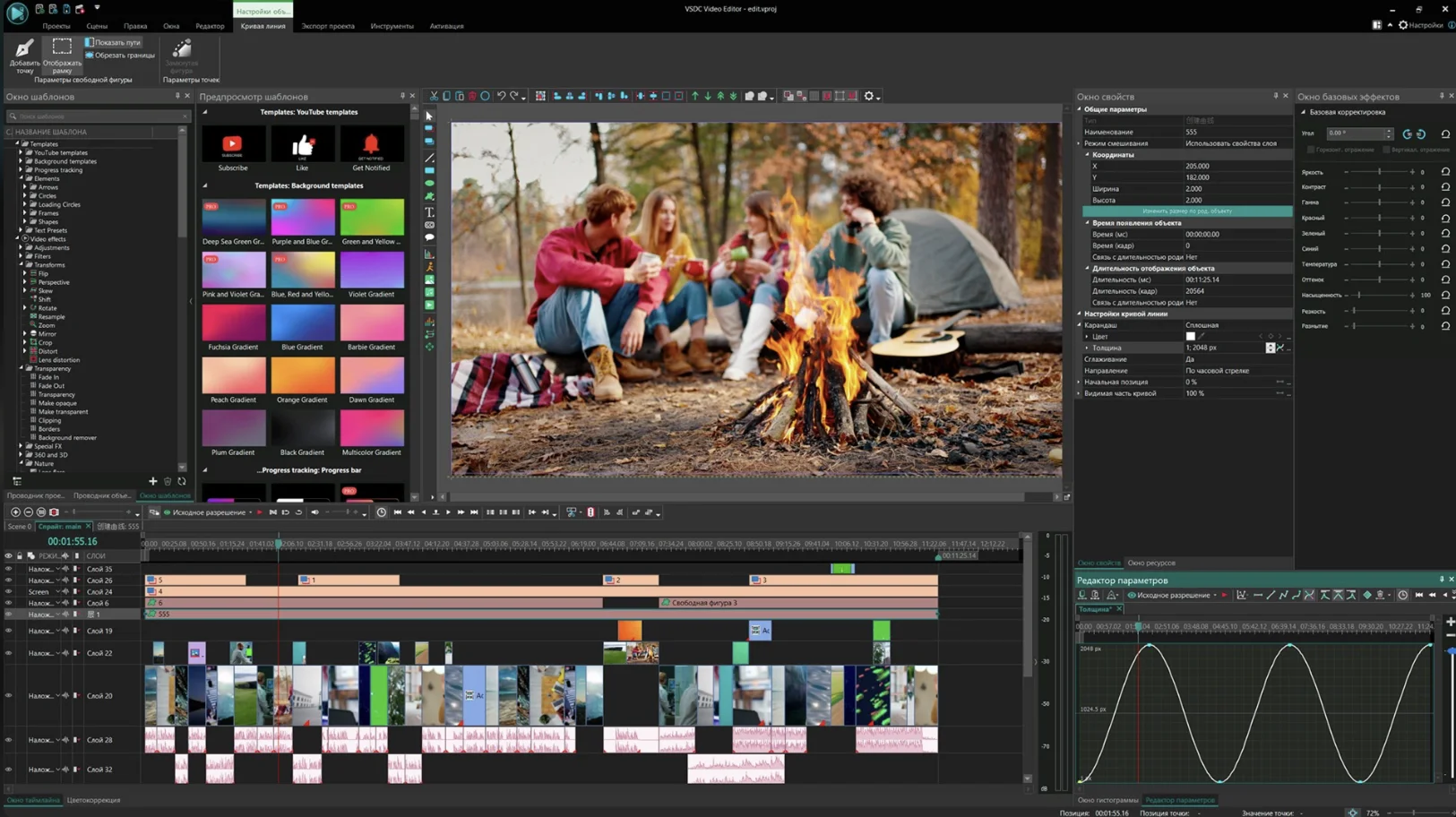Select the line drawing tool in vertical toolbar
This screenshot has height=817, width=1456.
click(x=429, y=158)
